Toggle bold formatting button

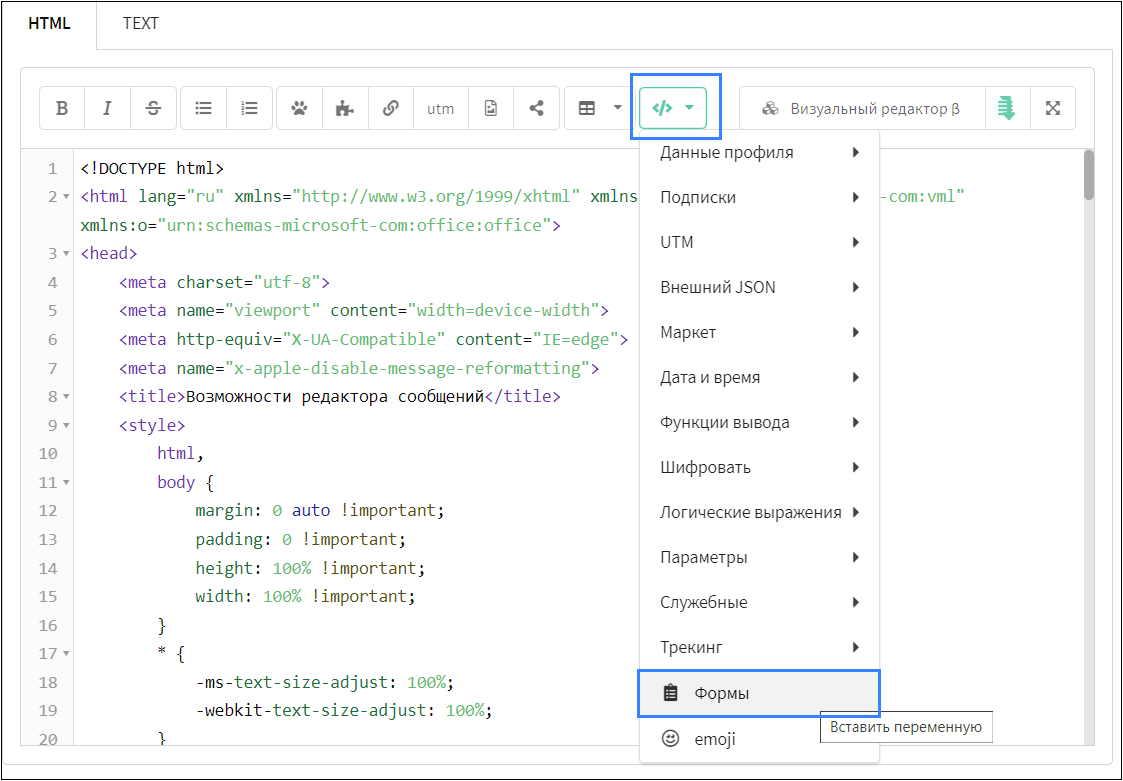click(x=62, y=108)
